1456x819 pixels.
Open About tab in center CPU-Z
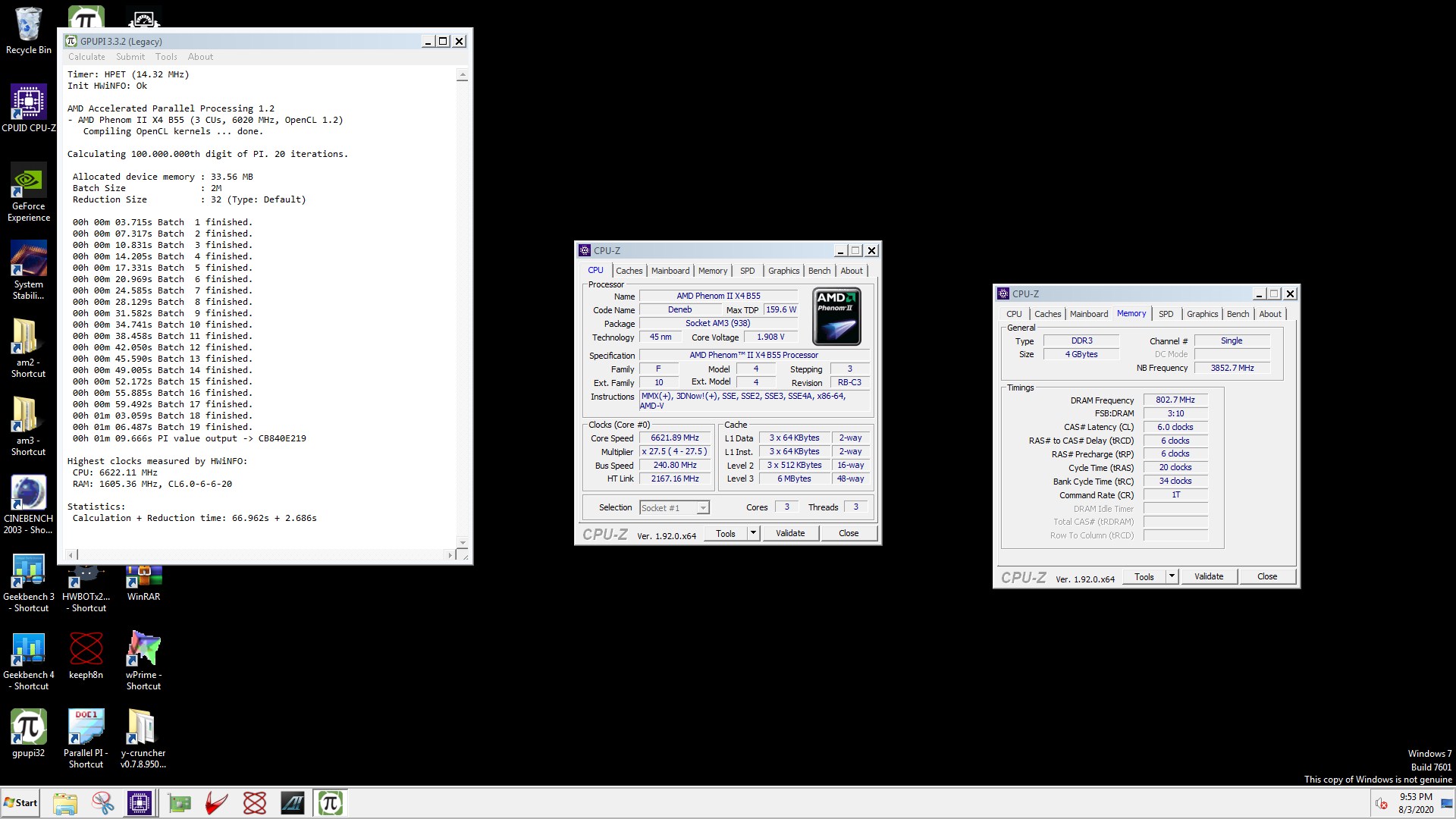pyautogui.click(x=852, y=271)
